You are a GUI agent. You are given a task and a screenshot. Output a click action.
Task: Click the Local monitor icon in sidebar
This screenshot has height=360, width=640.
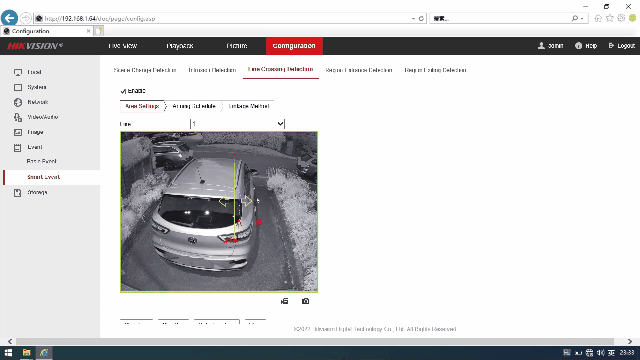point(18,72)
